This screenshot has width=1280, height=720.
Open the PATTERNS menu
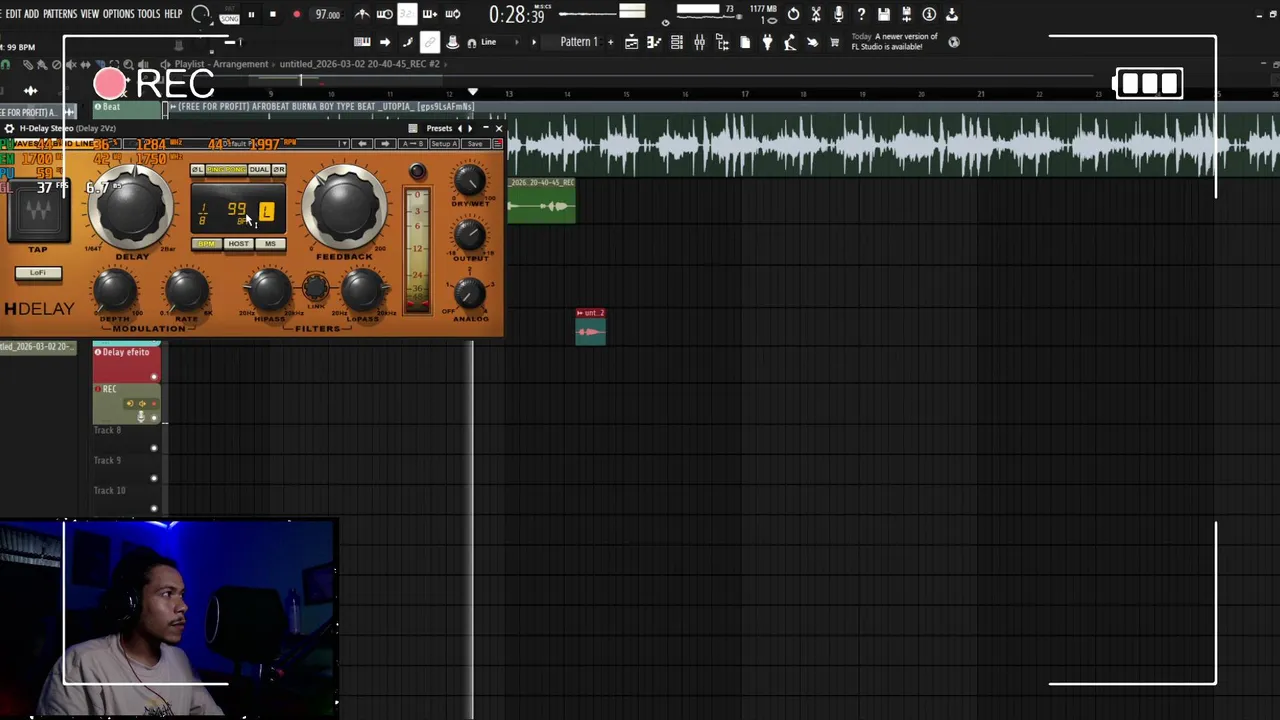pos(60,14)
